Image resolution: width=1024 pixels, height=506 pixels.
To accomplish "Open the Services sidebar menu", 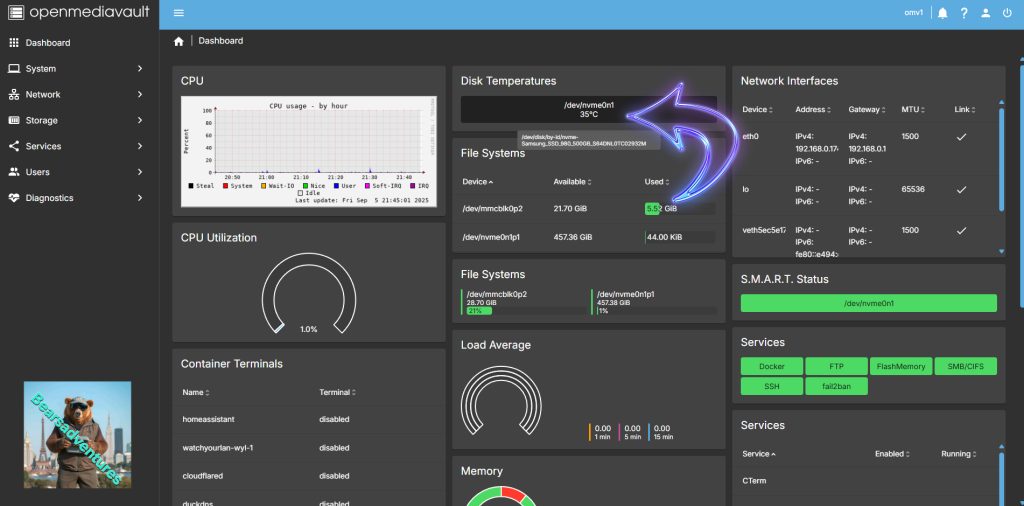I will pos(78,146).
